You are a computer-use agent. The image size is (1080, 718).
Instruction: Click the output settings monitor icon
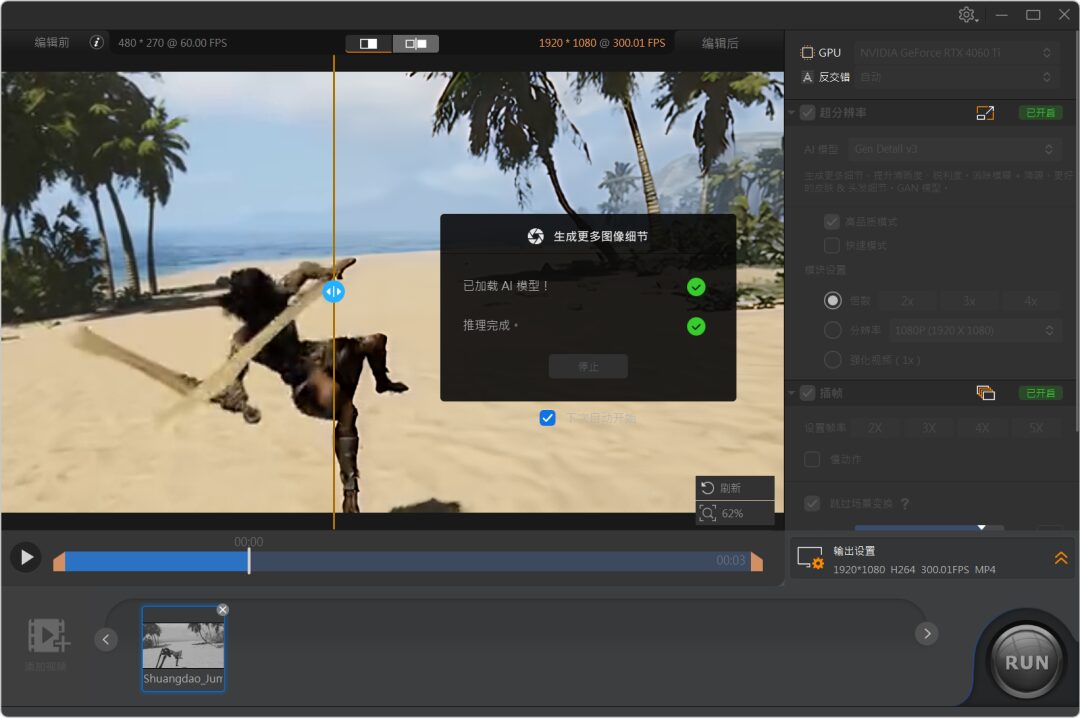tap(810, 558)
